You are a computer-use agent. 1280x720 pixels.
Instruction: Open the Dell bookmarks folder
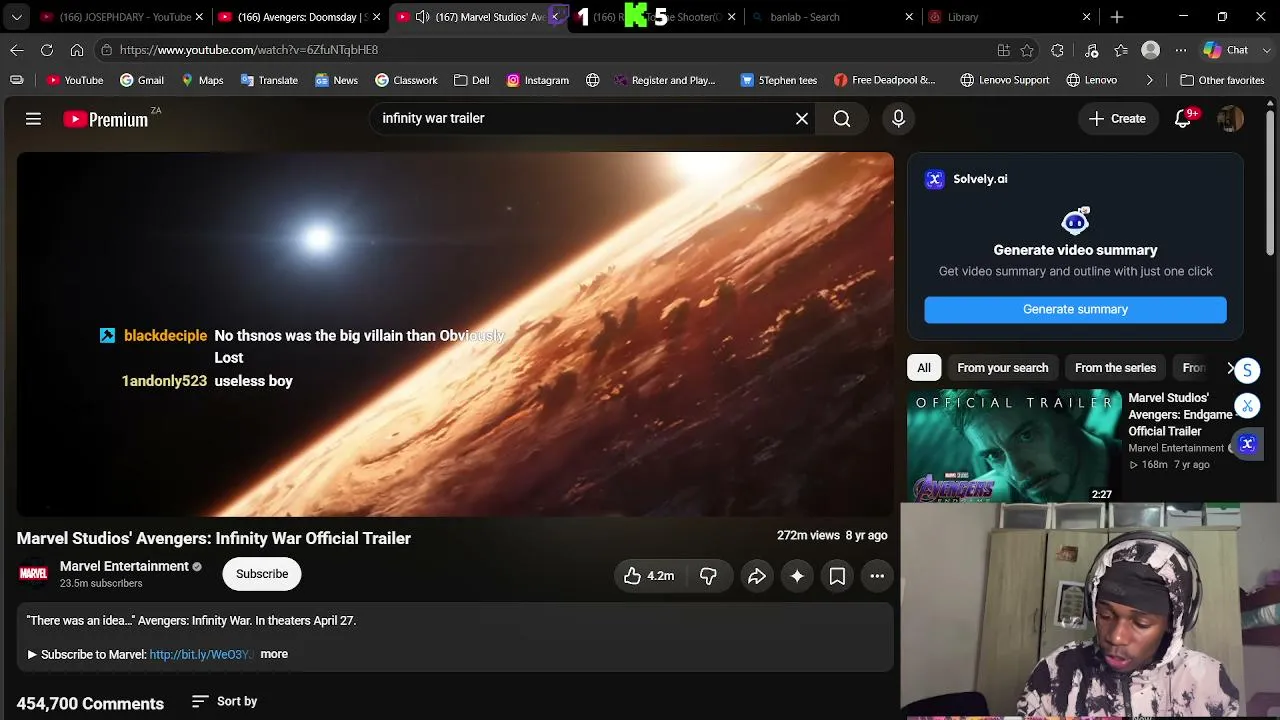coord(471,80)
